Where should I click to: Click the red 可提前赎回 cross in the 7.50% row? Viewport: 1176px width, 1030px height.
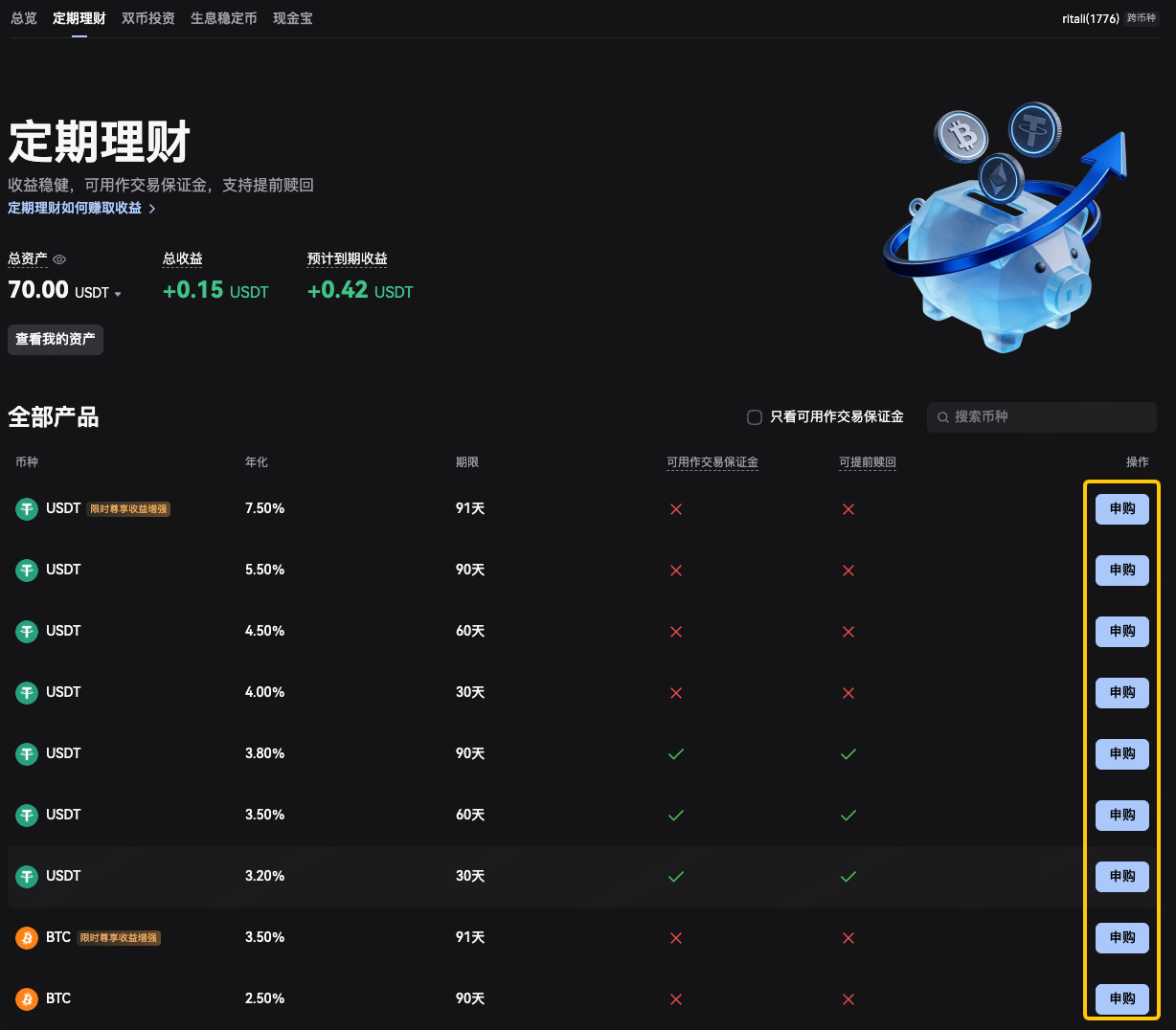[848, 509]
